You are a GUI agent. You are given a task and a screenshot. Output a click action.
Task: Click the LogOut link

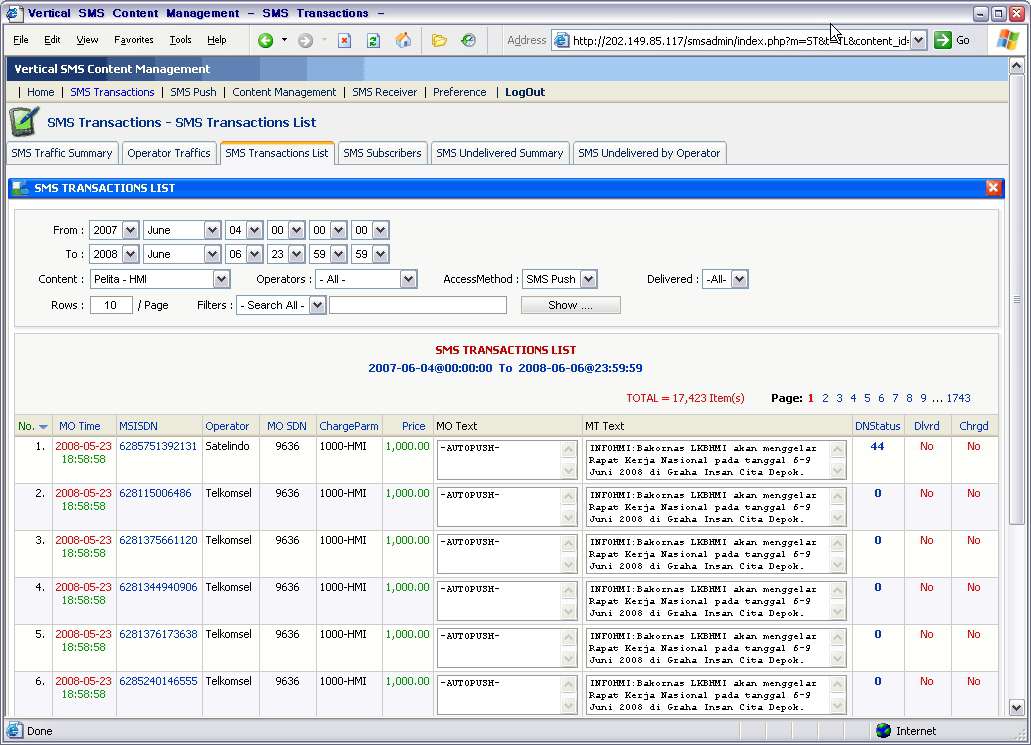point(524,92)
